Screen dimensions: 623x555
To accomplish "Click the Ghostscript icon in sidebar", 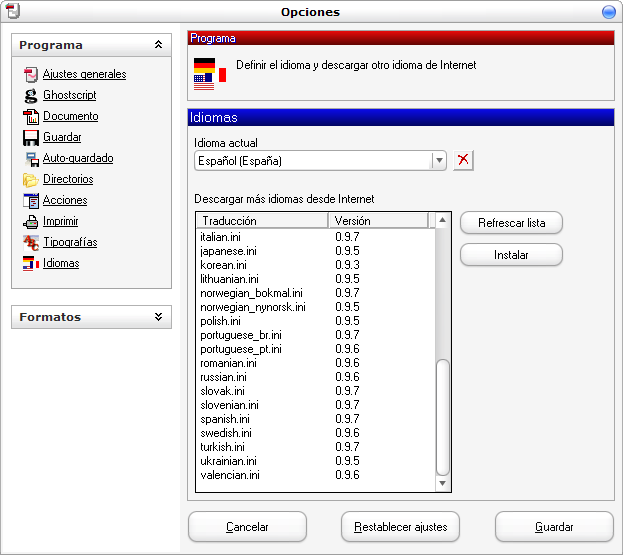I will (32, 96).
